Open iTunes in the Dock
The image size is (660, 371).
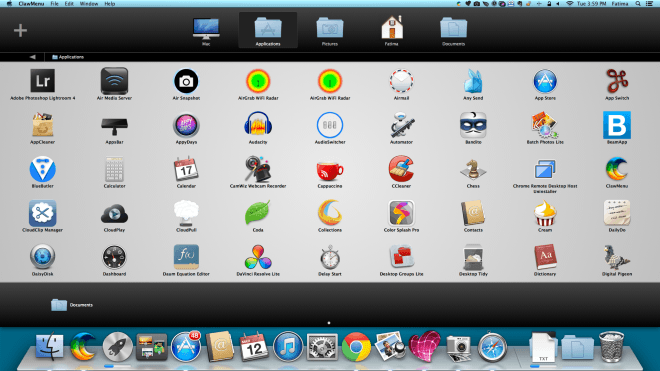tap(287, 347)
